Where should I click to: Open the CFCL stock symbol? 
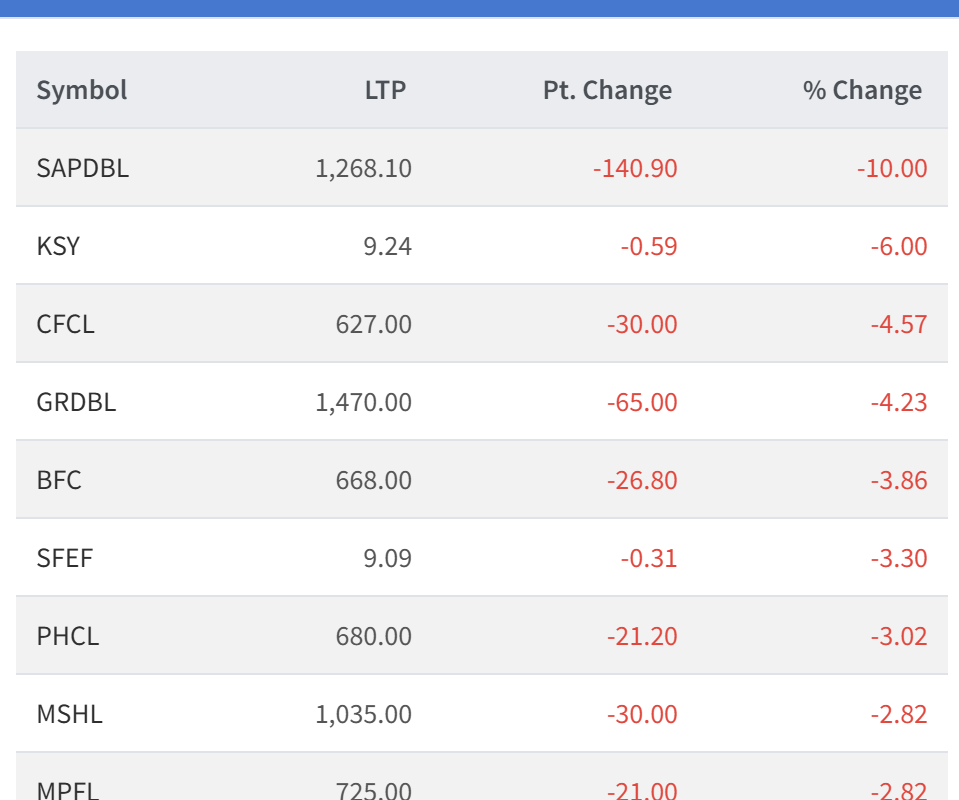[x=66, y=324]
